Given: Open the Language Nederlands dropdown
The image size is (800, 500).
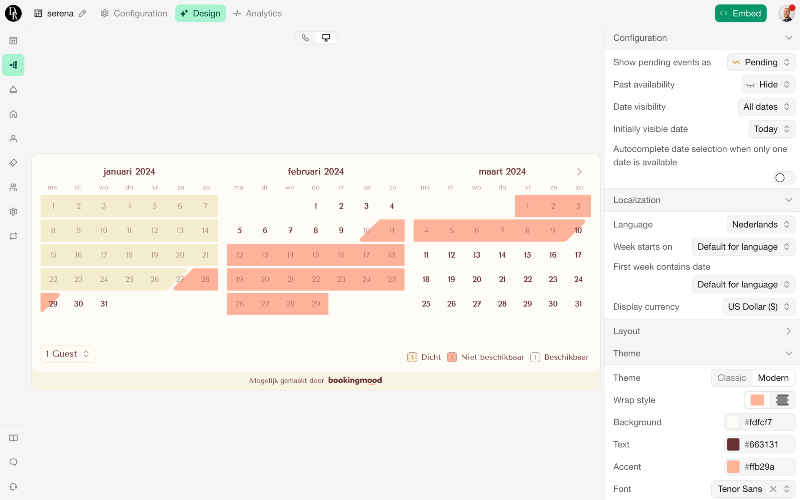Looking at the screenshot, I should click(x=761, y=224).
